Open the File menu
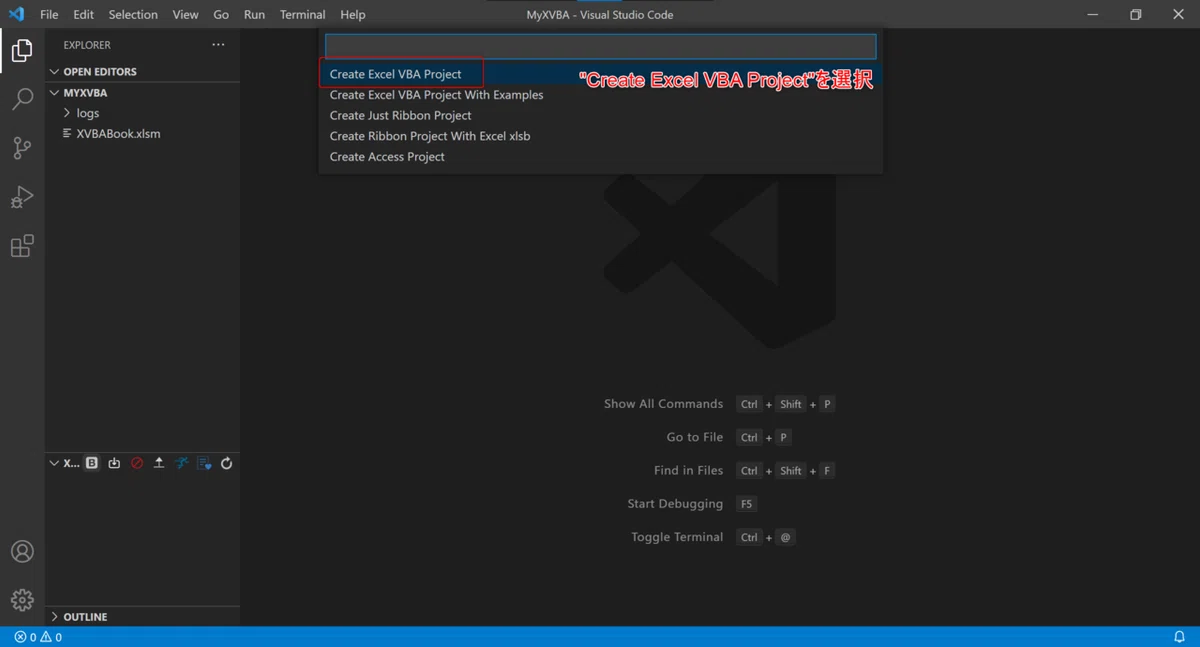This screenshot has height=647, width=1200. (49, 15)
